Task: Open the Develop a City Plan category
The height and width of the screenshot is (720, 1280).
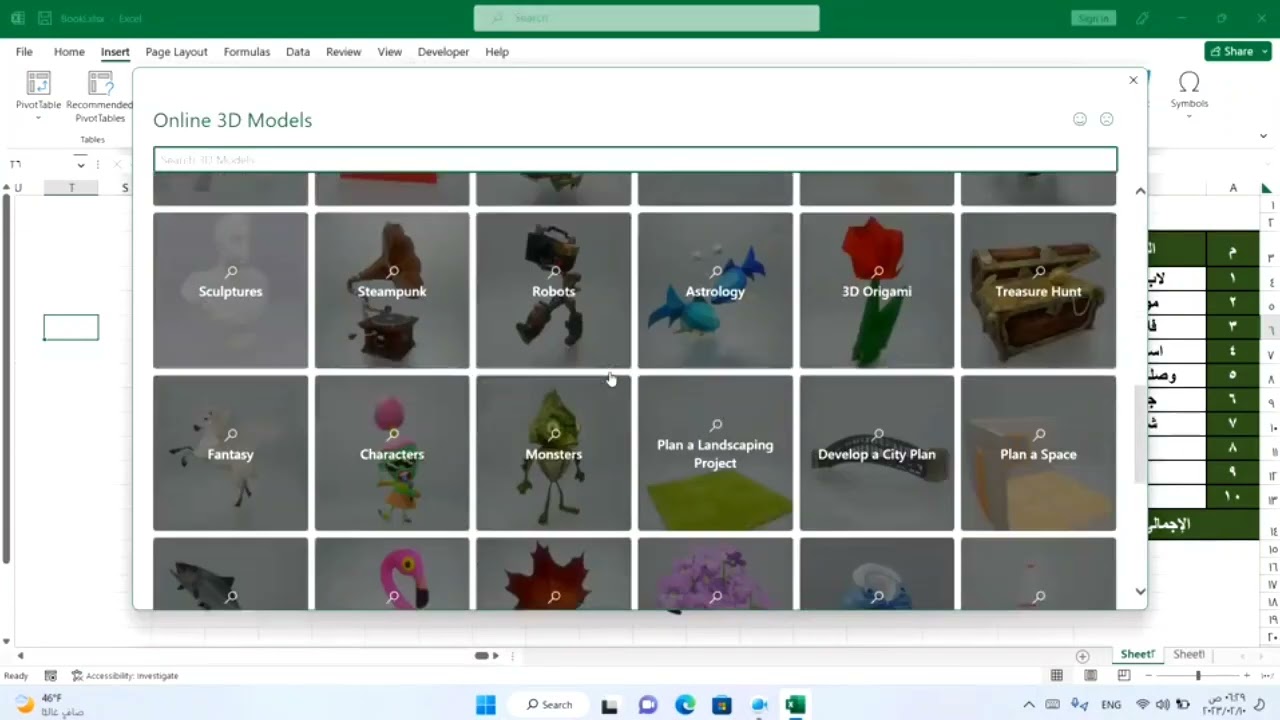Action: pos(877,453)
